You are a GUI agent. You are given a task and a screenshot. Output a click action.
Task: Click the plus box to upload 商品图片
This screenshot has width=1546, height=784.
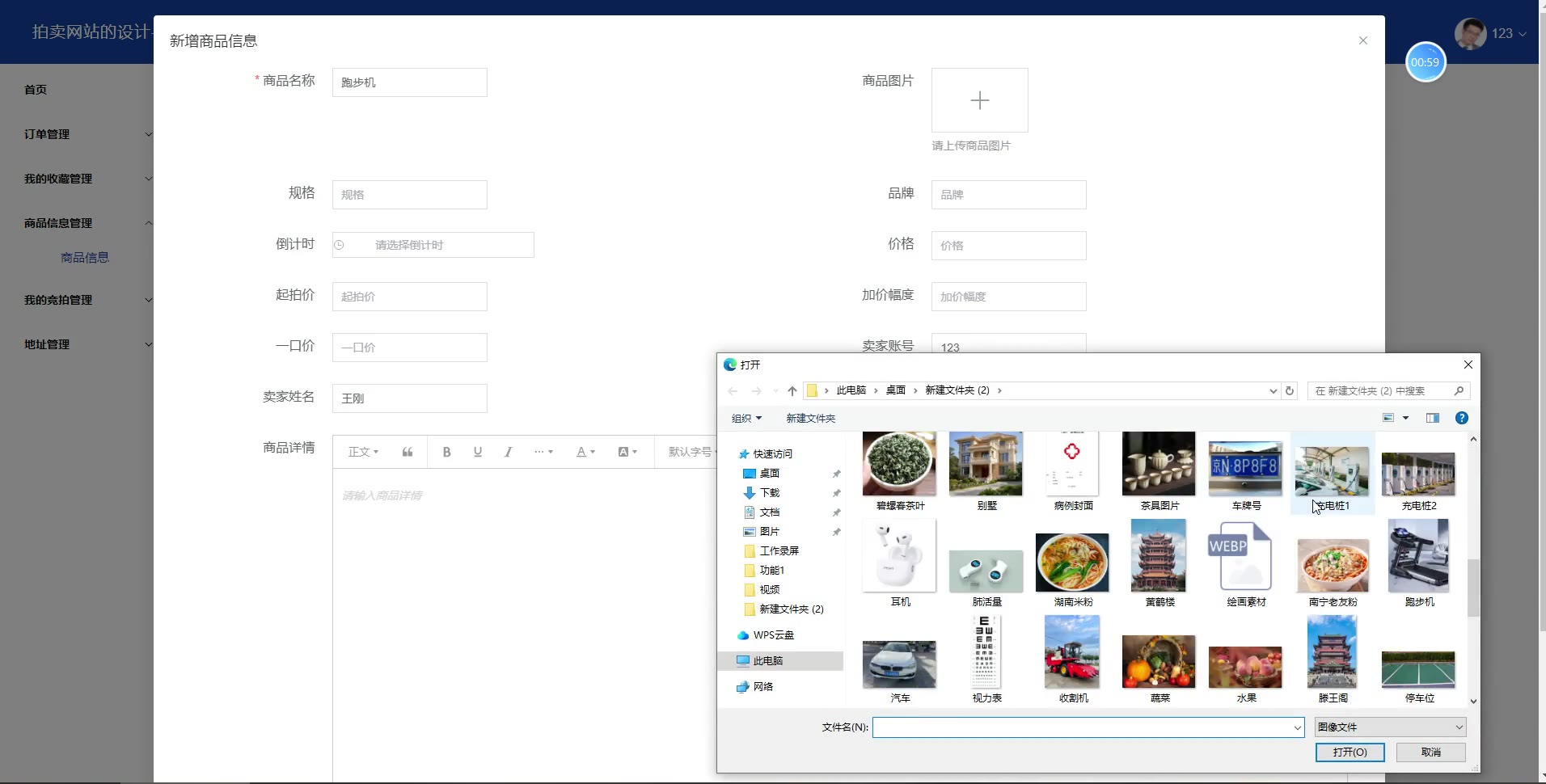click(979, 100)
